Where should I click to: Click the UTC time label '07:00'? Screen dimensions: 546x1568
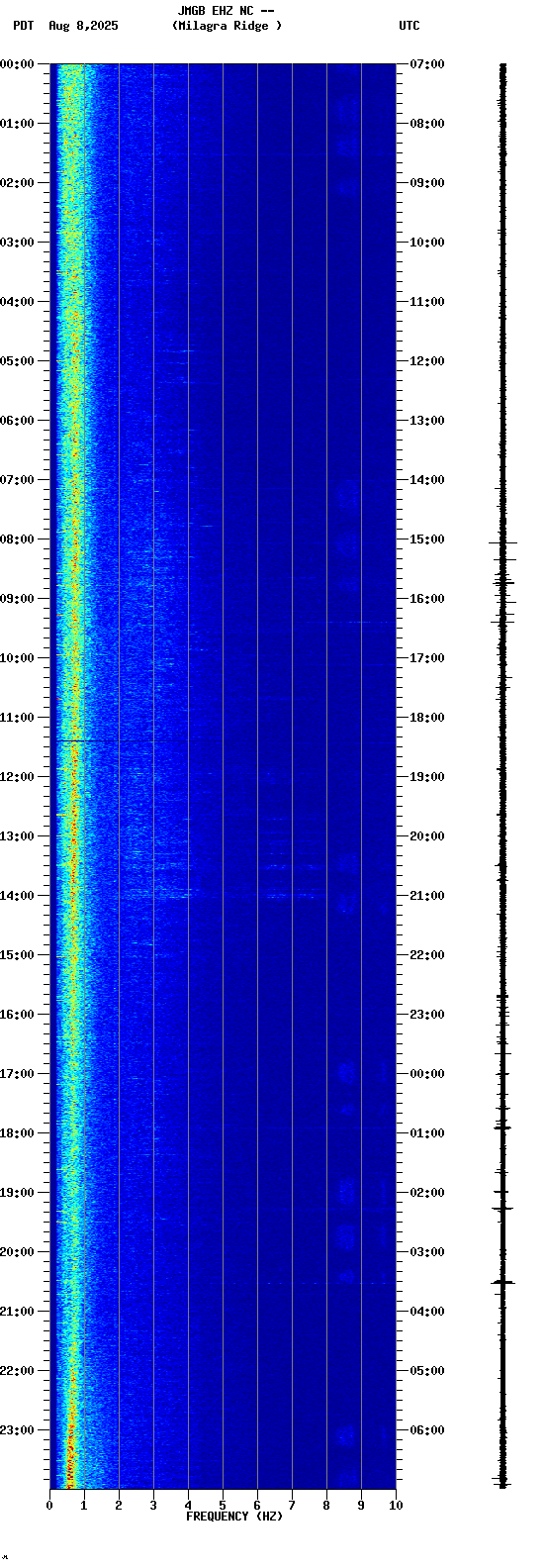[x=427, y=64]
